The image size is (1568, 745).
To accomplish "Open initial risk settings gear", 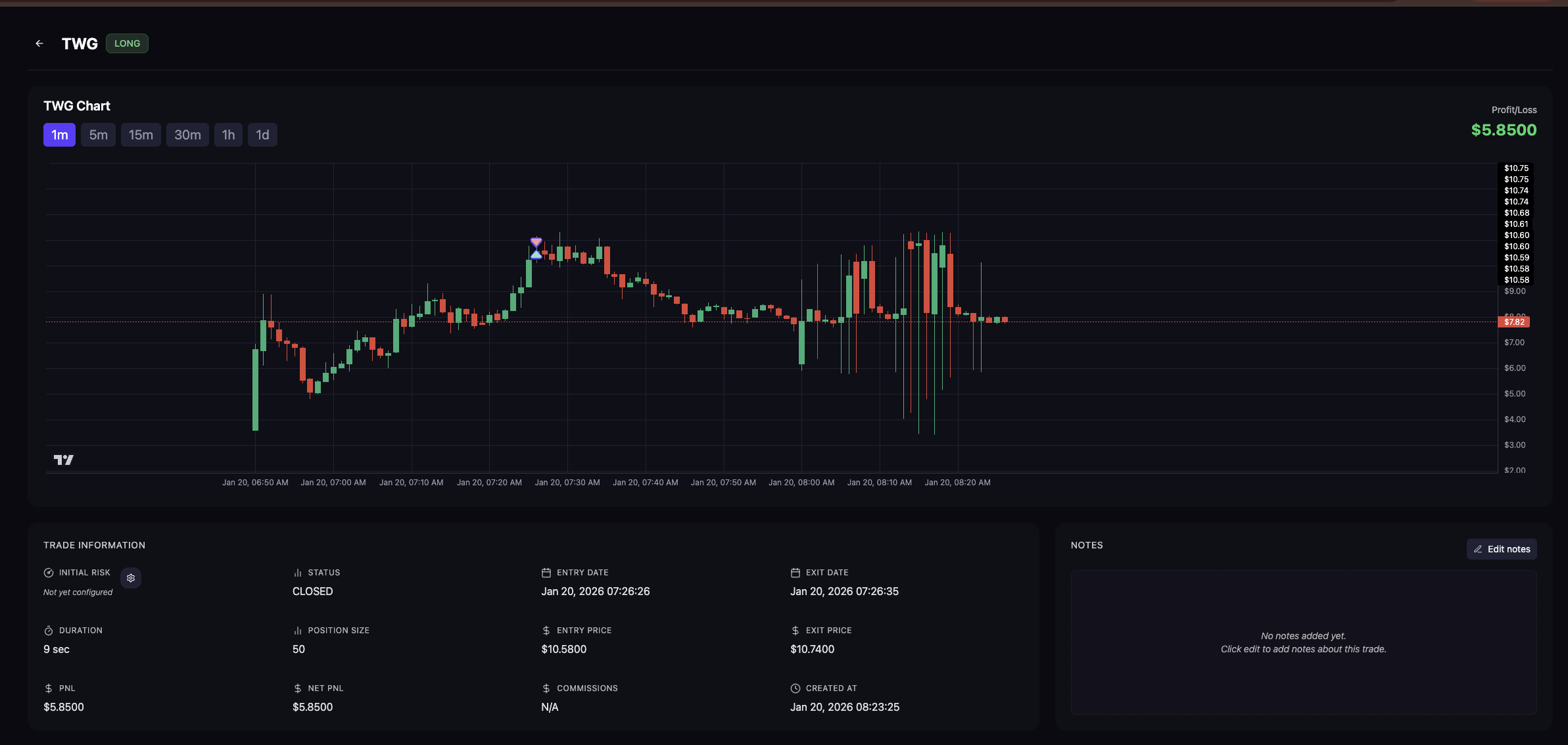I will (131, 578).
